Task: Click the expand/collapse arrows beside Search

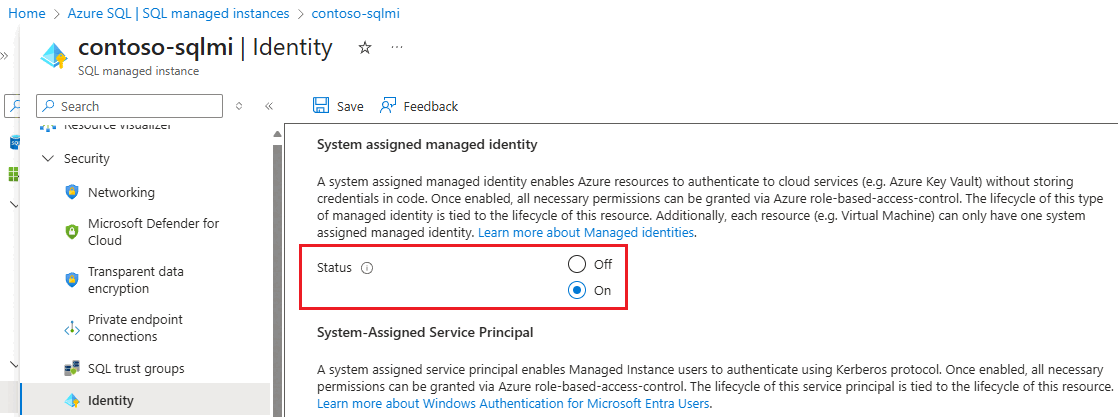Action: click(x=239, y=106)
